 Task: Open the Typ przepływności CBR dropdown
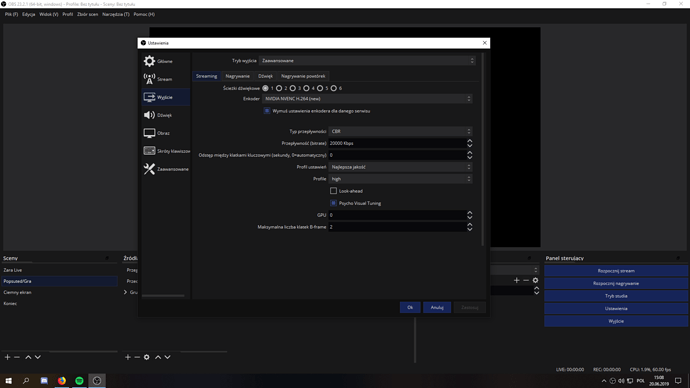[400, 131]
